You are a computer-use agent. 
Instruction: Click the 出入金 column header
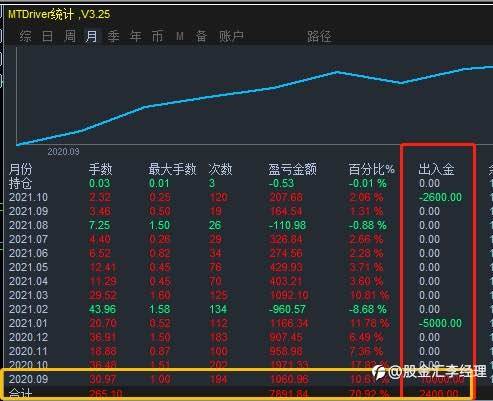coord(436,169)
